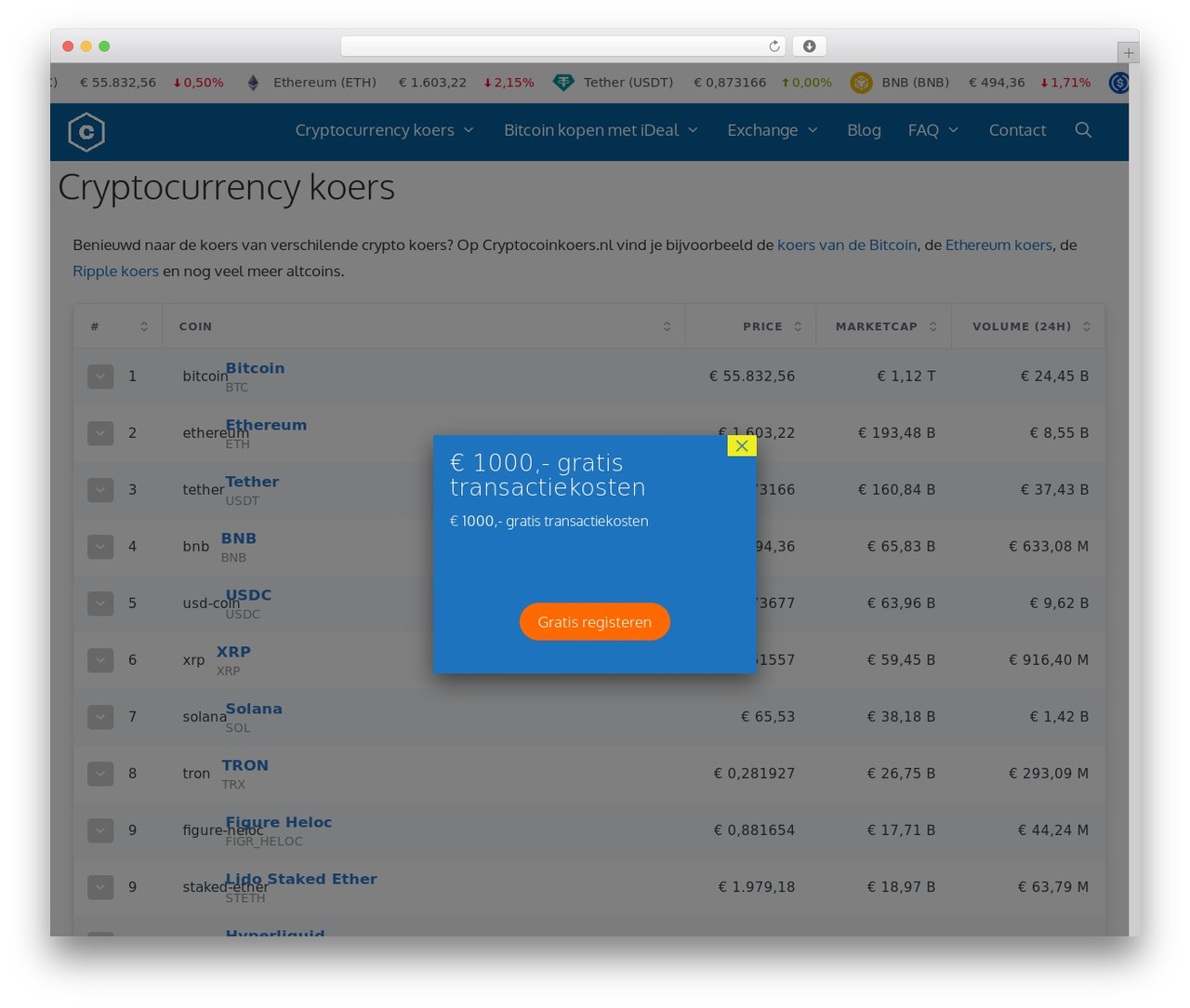Sort table by Coin column

423,326
